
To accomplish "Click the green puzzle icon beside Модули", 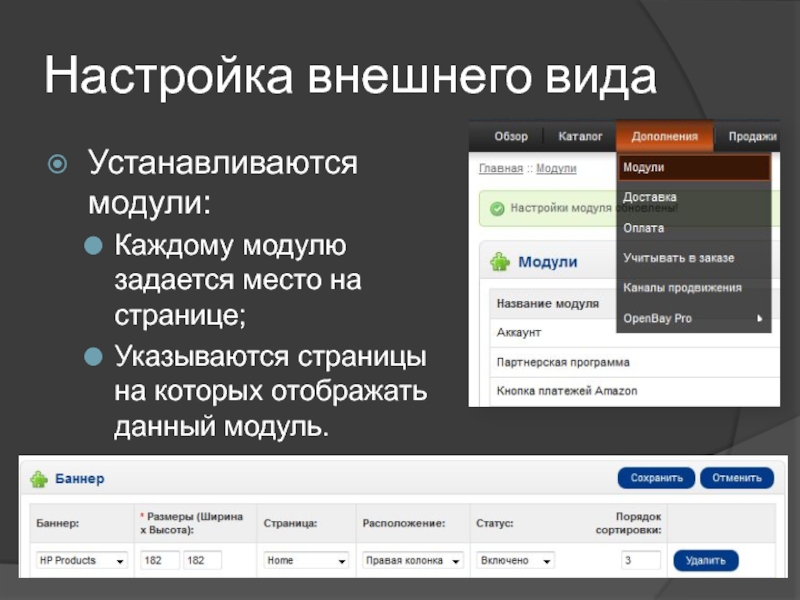I will pos(499,262).
